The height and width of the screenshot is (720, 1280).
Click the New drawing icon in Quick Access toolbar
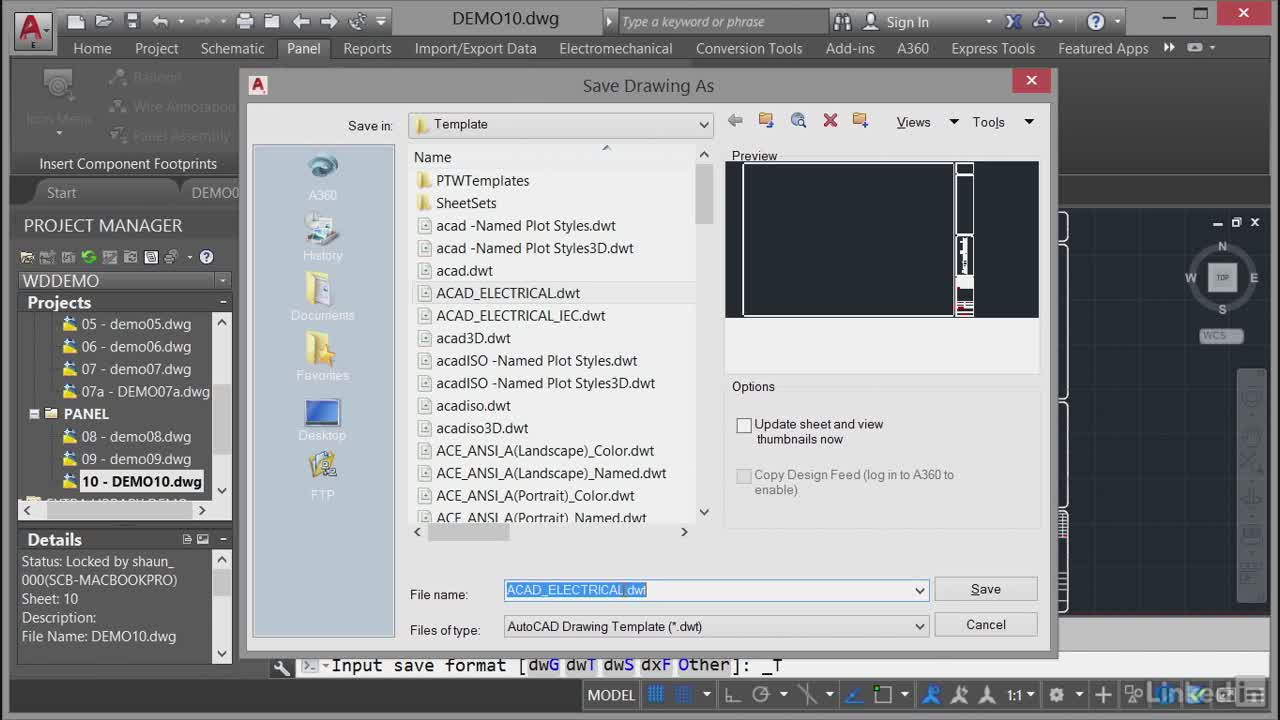(75, 21)
